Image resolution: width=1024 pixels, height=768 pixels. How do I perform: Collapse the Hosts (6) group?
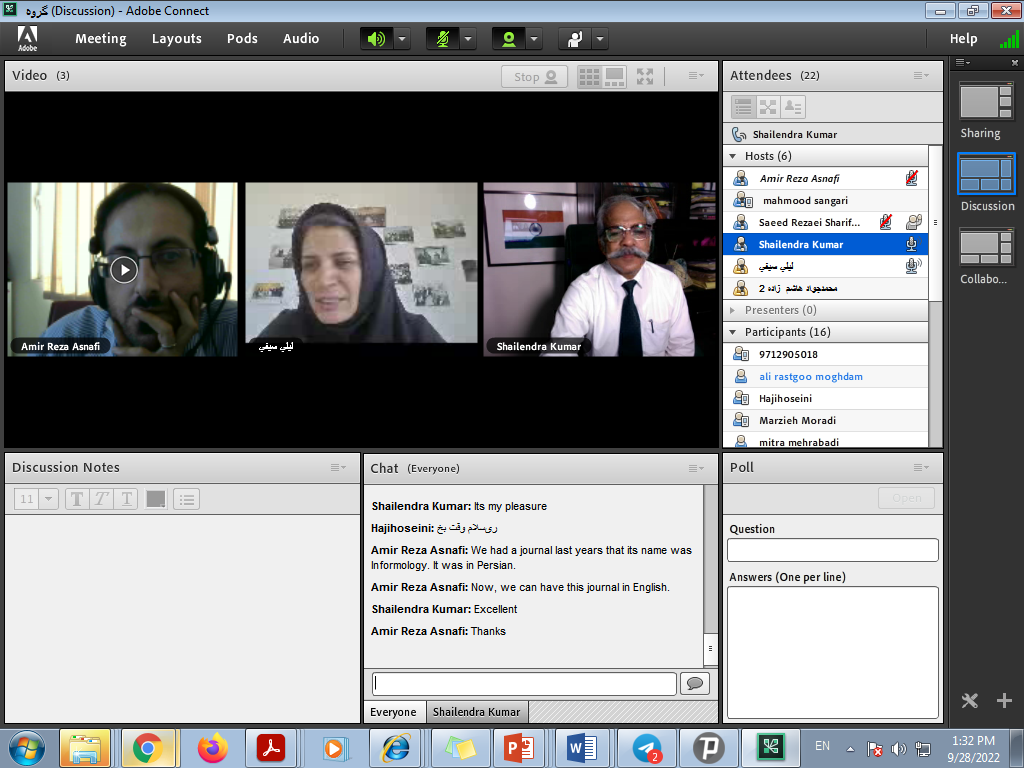point(733,156)
